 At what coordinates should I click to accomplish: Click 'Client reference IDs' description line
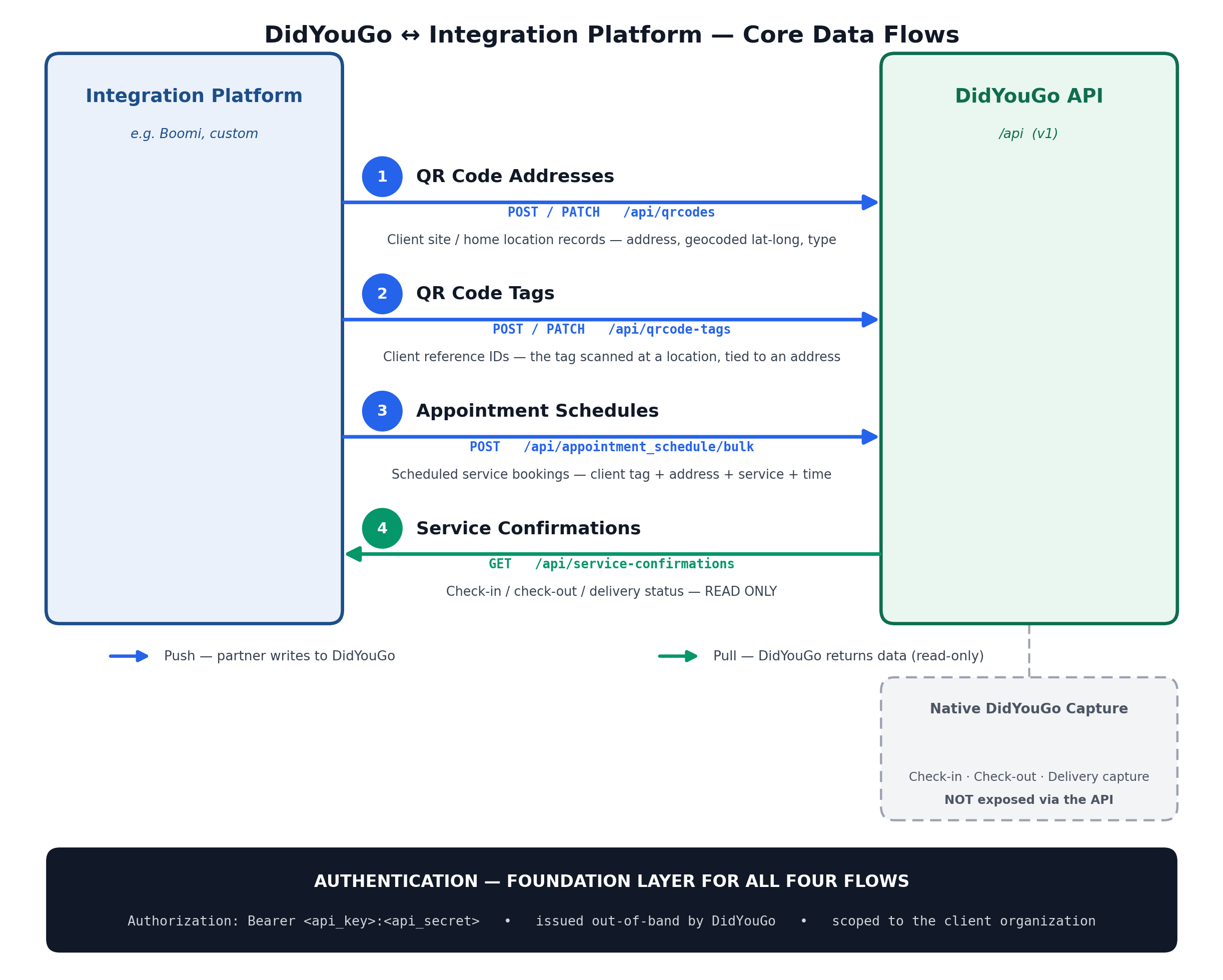click(x=611, y=357)
